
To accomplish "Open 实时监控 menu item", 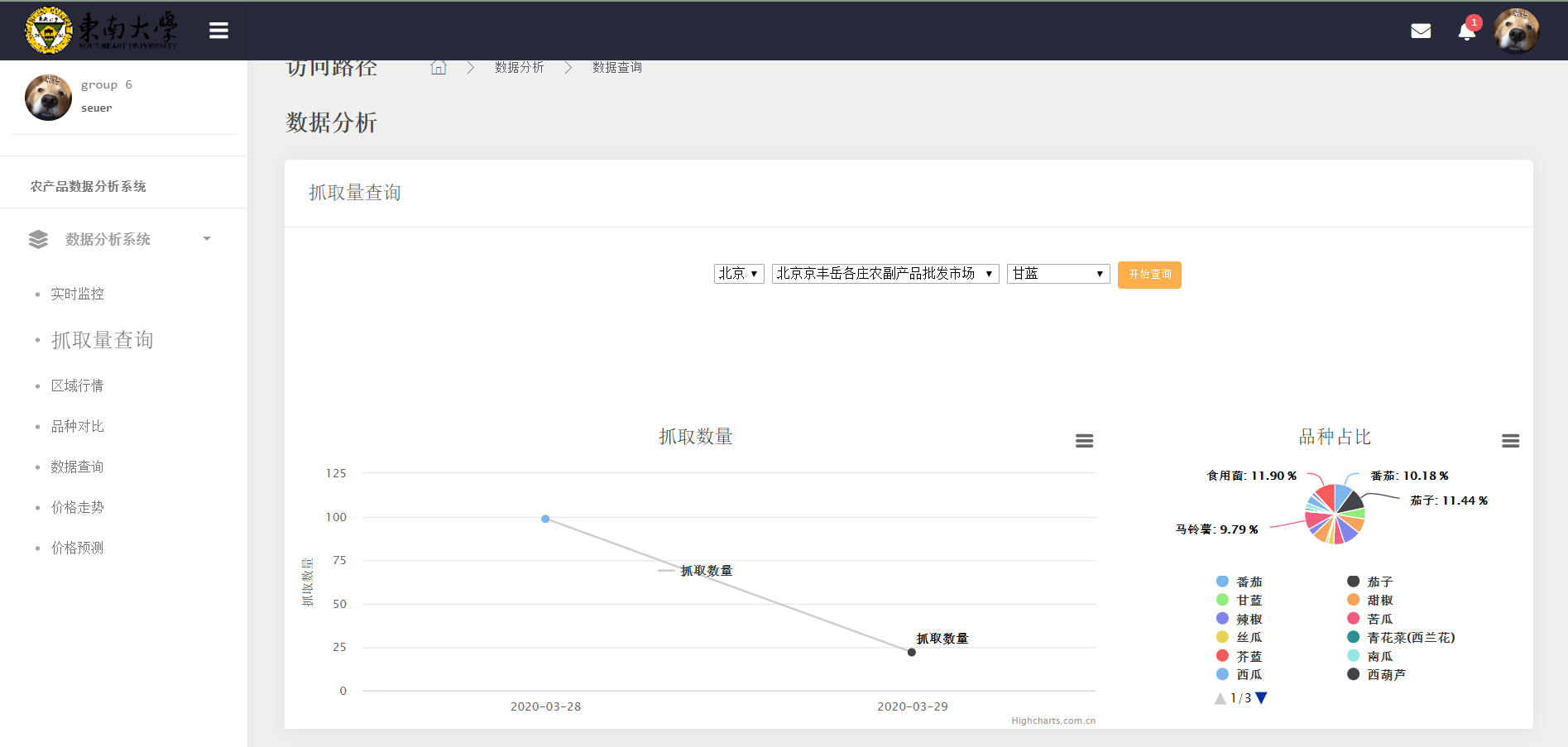I will [x=77, y=294].
